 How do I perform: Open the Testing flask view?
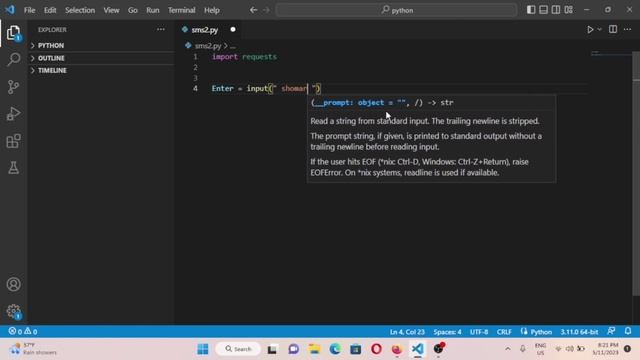coord(13,168)
